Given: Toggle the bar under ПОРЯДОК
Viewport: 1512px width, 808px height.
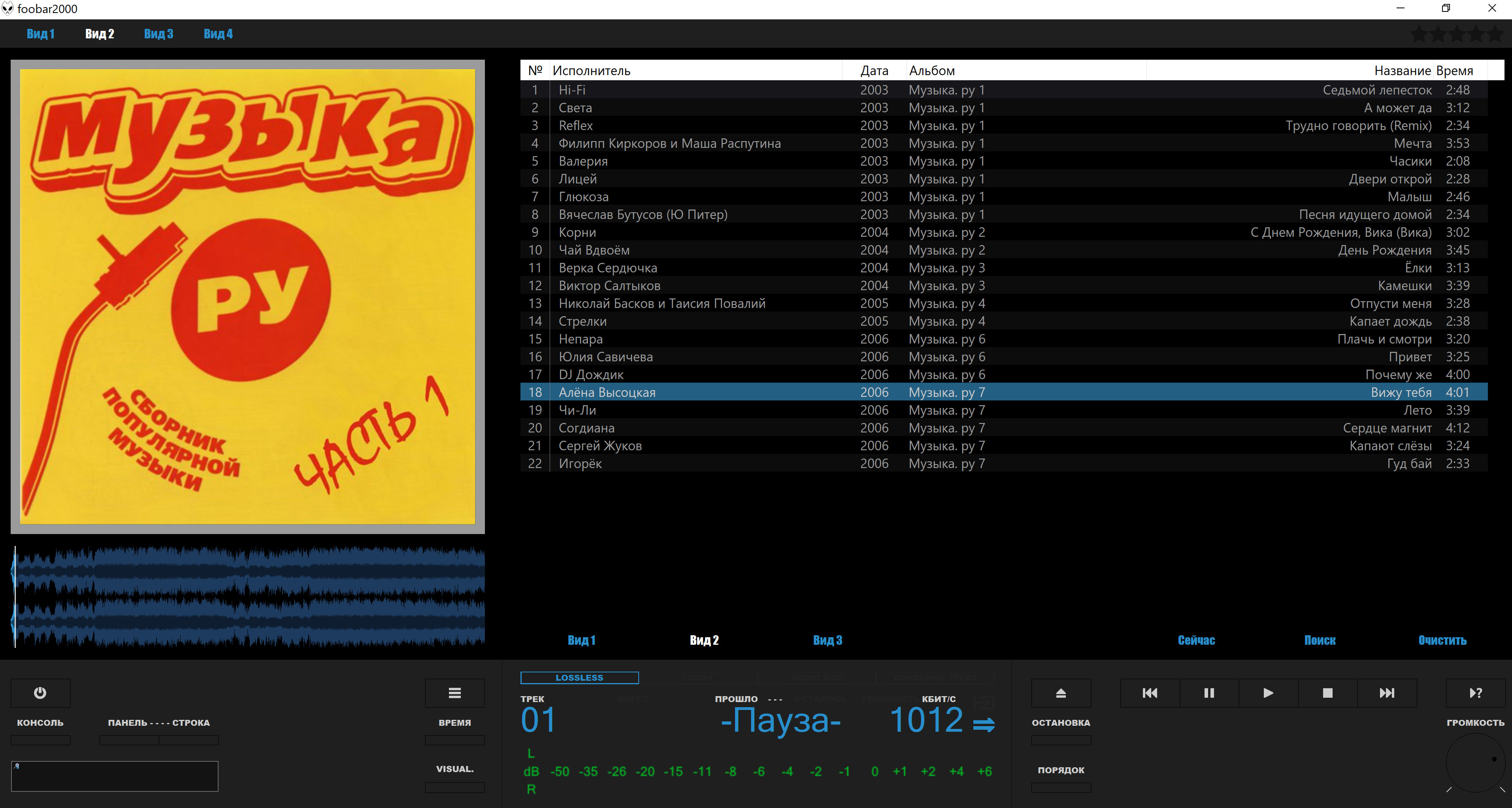Looking at the screenshot, I should (1061, 787).
